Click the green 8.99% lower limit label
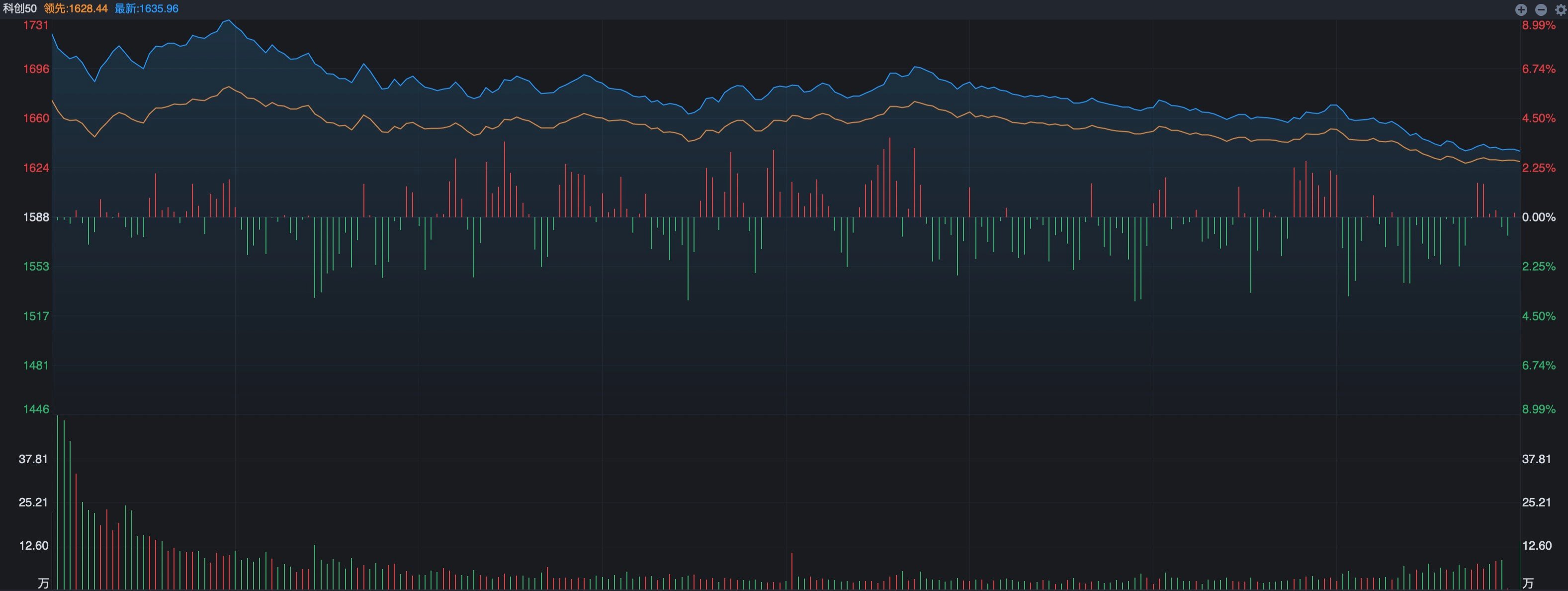This screenshot has height=591, width=1568. pyautogui.click(x=1538, y=409)
